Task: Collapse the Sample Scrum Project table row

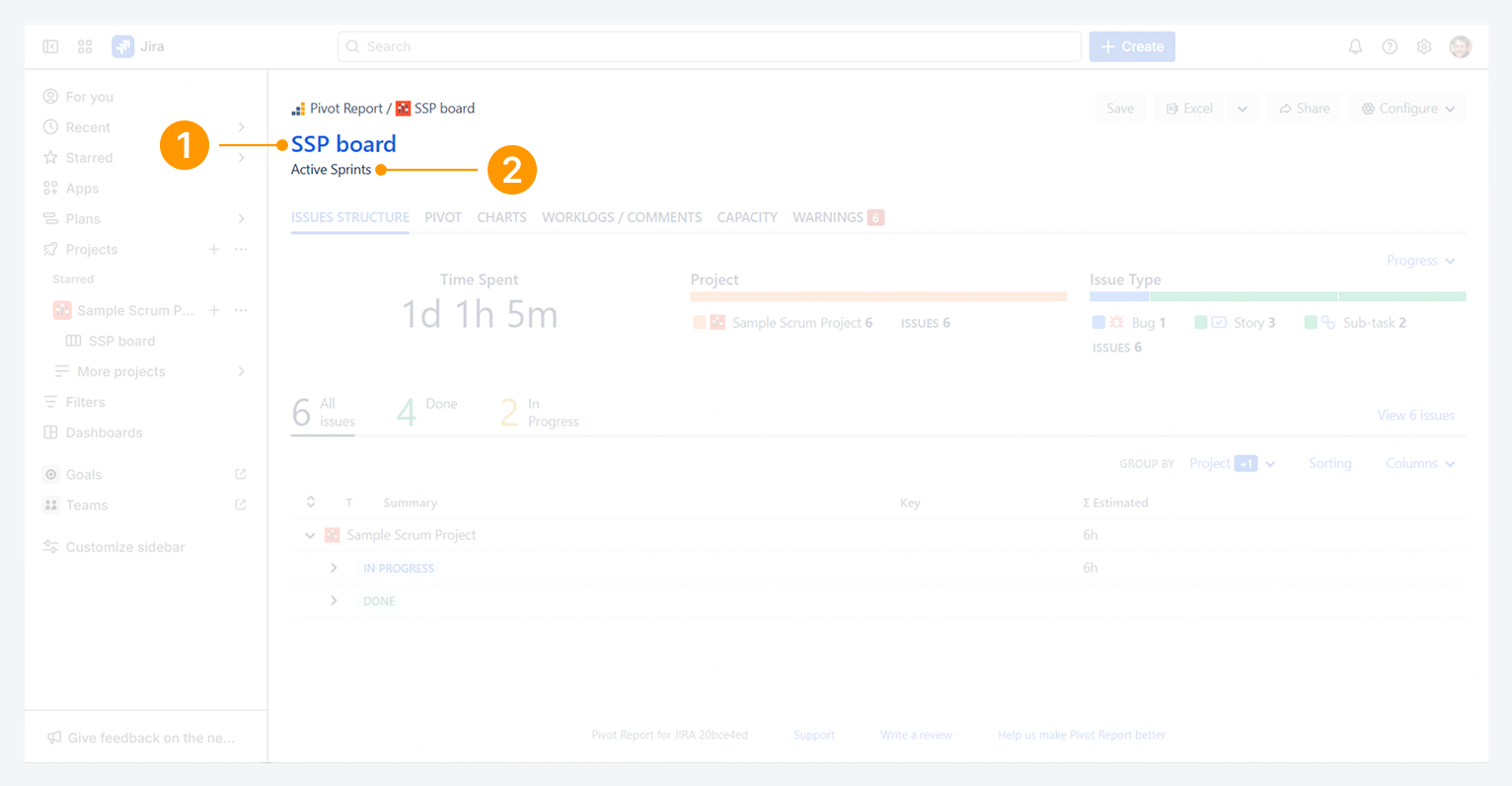Action: click(310, 535)
